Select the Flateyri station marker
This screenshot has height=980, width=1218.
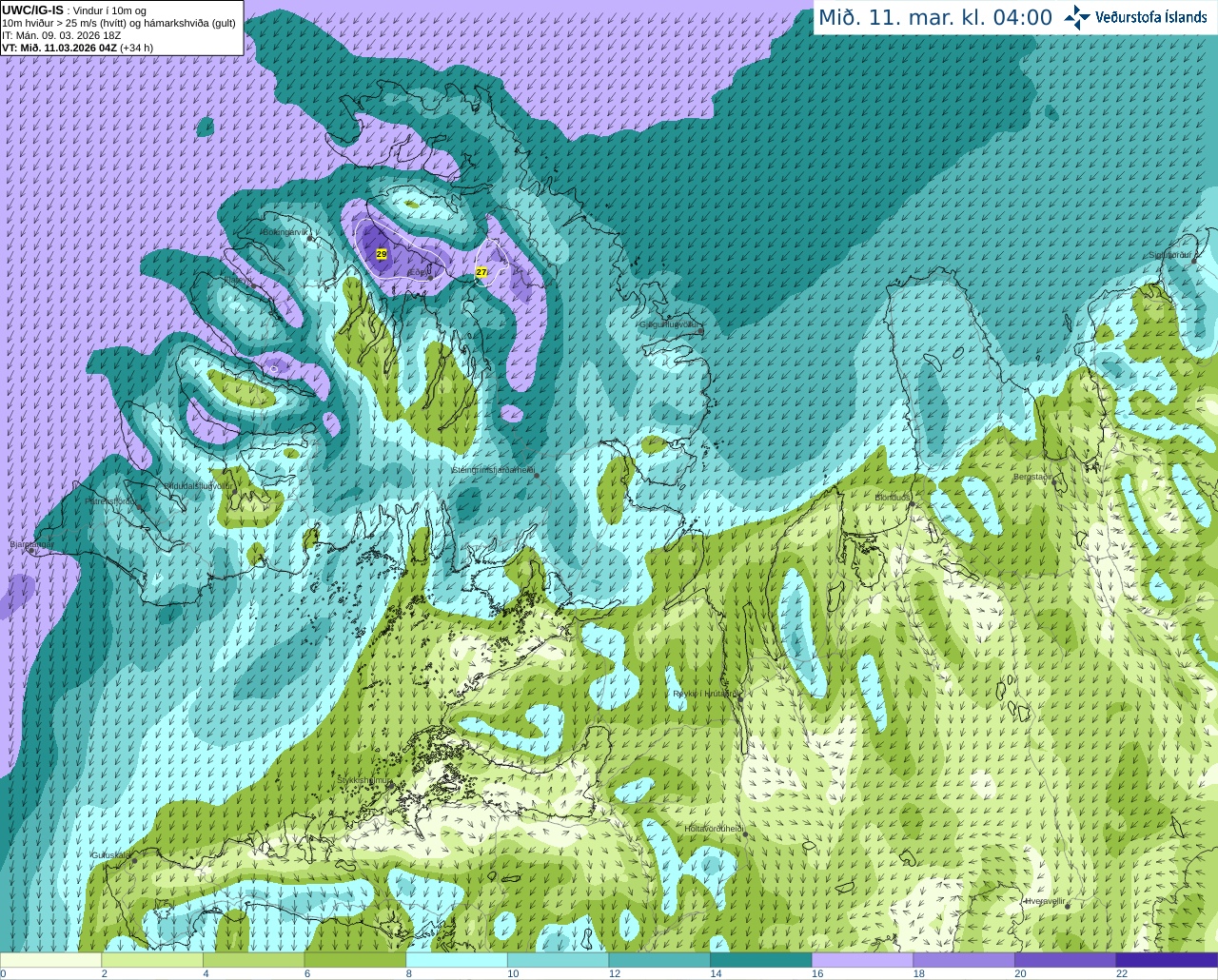click(x=252, y=284)
